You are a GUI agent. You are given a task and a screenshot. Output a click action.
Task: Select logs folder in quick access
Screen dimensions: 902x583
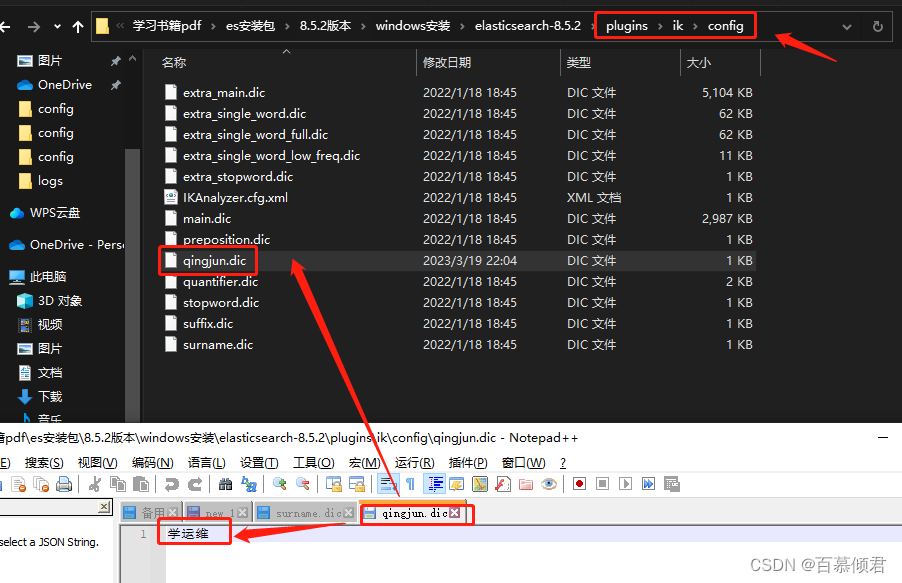pyautogui.click(x=50, y=181)
